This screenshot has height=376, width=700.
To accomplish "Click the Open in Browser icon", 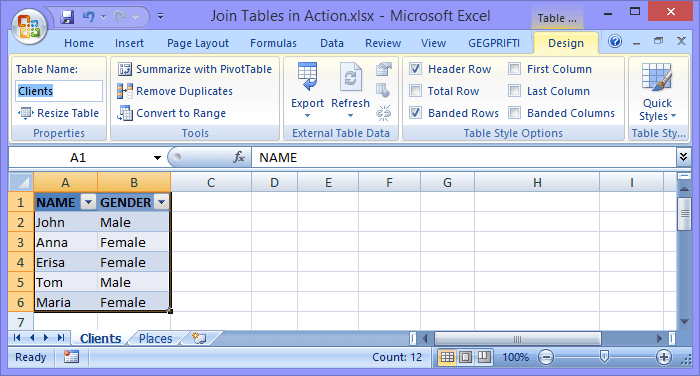I will (x=383, y=91).
